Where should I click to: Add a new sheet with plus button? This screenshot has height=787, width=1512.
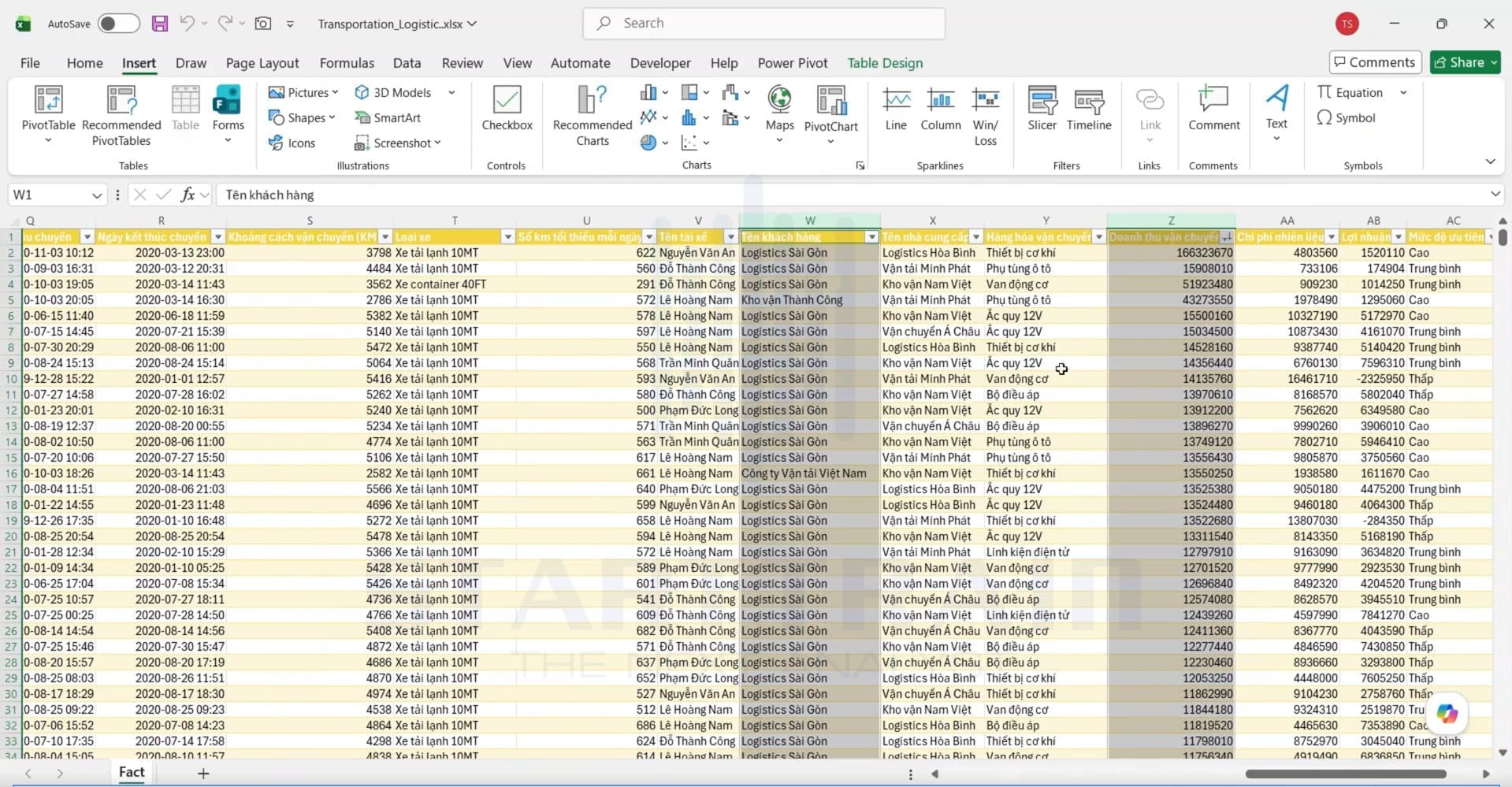203,774
